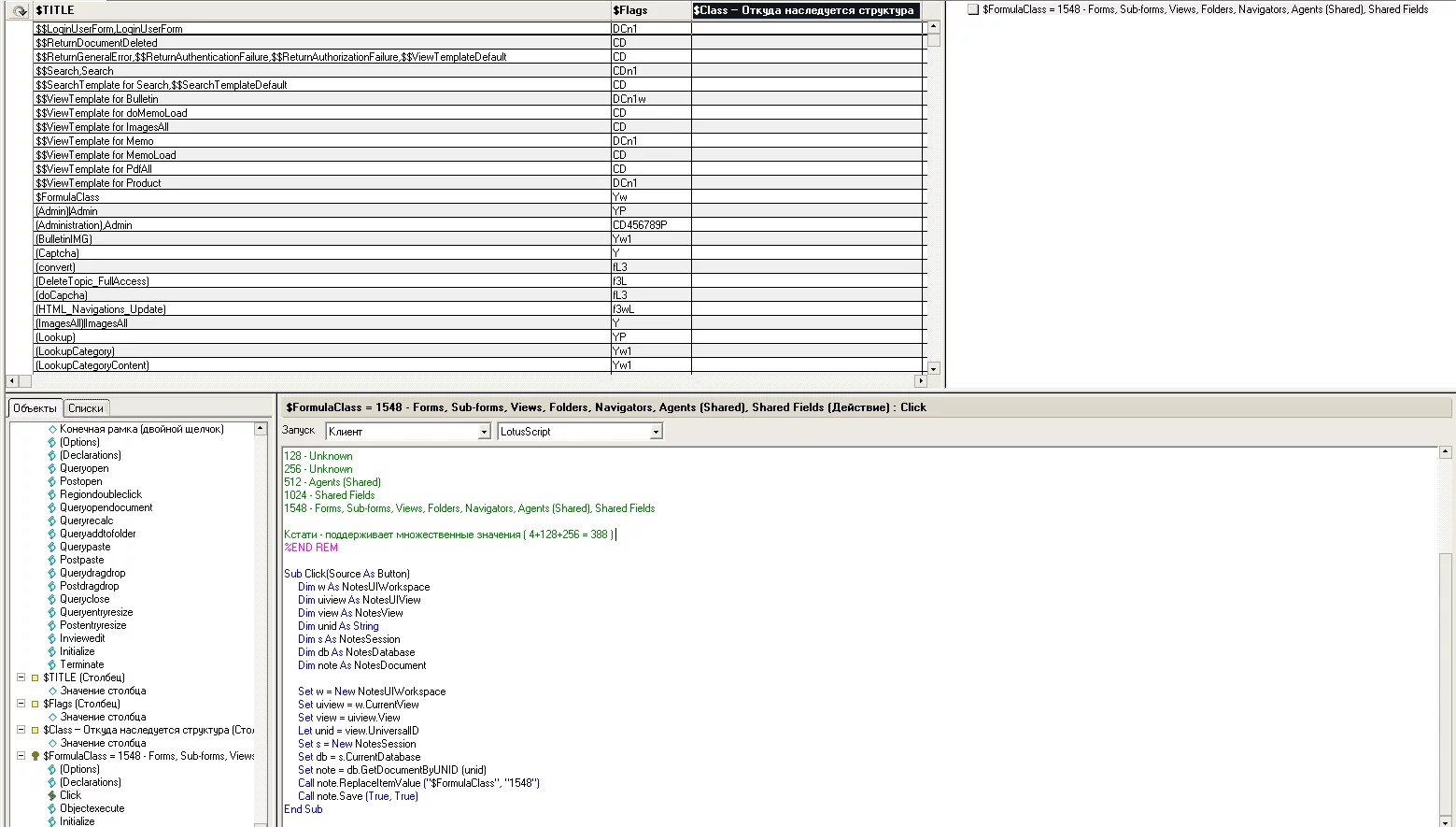Collapse the $Flags (Столбец) tree node
The image size is (1456, 827).
tap(21, 704)
